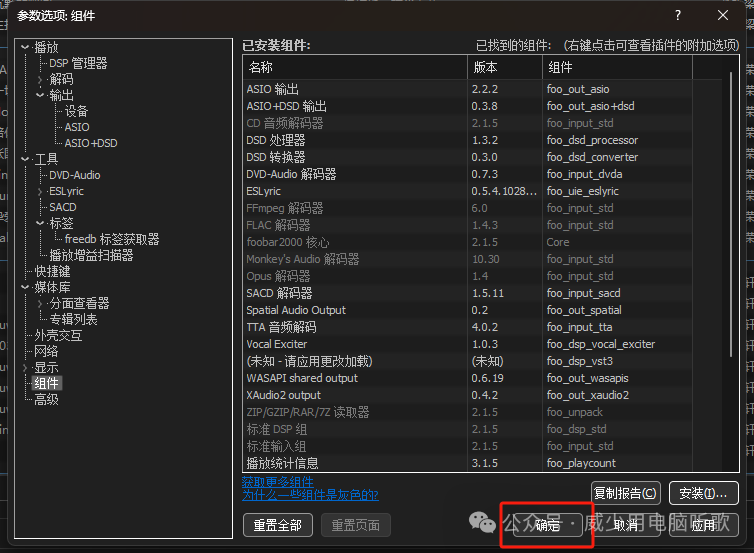Expand the 显示 tree node
This screenshot has width=754, height=553.
point(25,367)
